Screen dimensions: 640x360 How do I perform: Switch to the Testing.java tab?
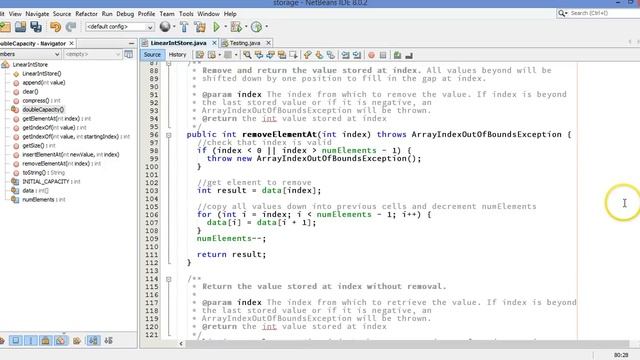(x=244, y=43)
